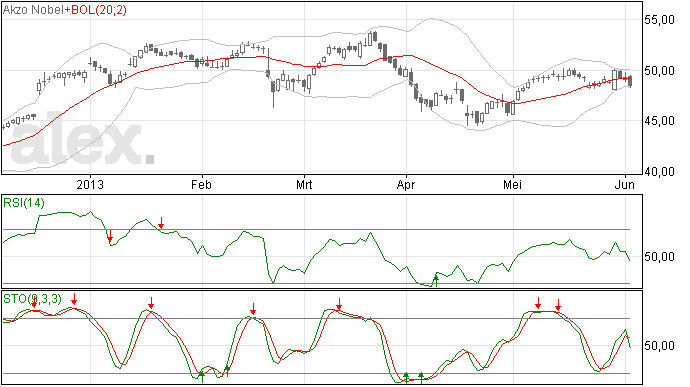Select the 45,00 price axis value

(x=659, y=121)
